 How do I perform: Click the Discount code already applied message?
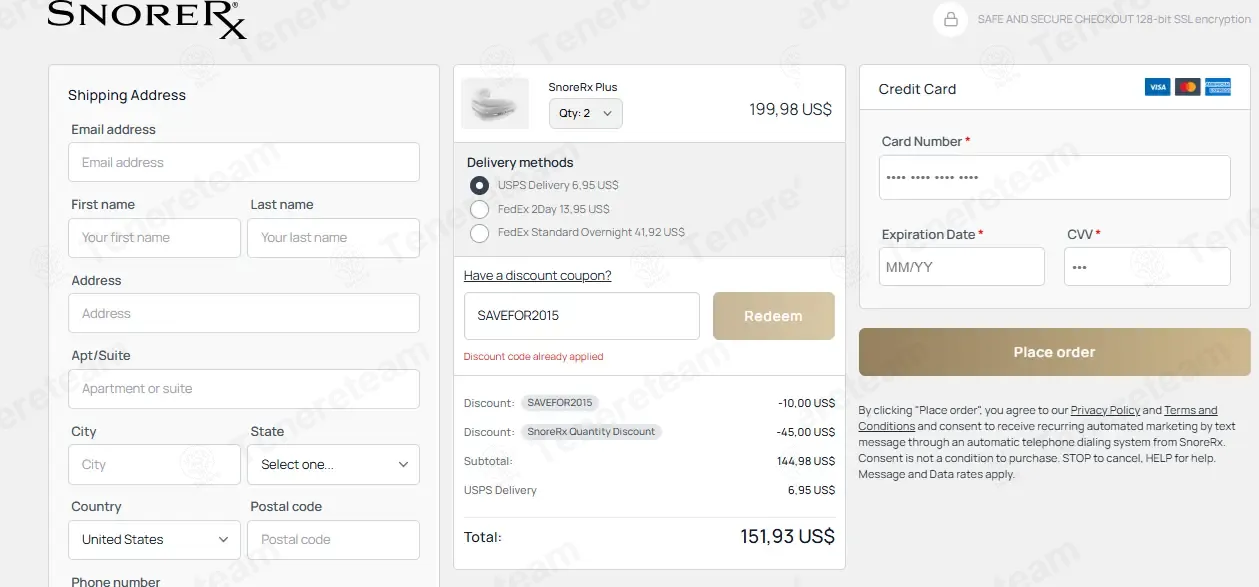coord(534,357)
